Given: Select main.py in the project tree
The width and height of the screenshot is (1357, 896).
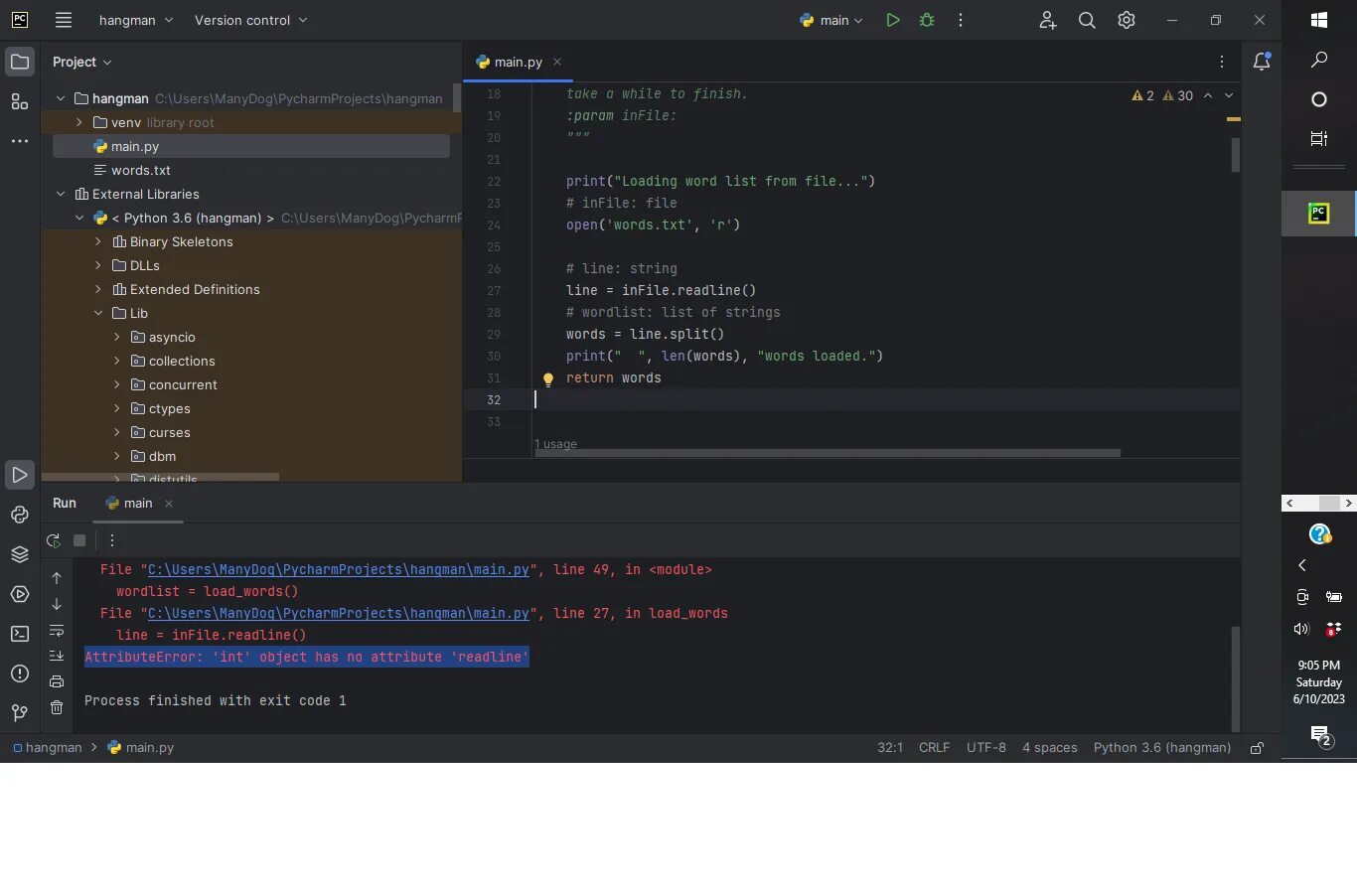Looking at the screenshot, I should tap(251, 146).
